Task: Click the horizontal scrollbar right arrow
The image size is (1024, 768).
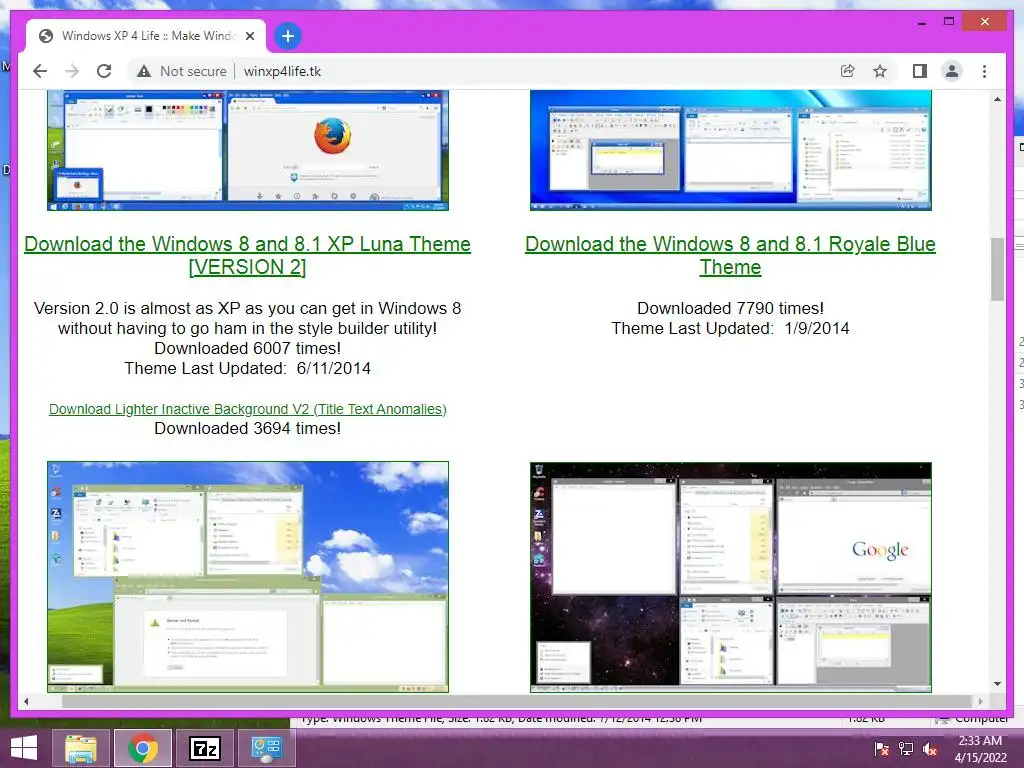Action: pyautogui.click(x=980, y=701)
